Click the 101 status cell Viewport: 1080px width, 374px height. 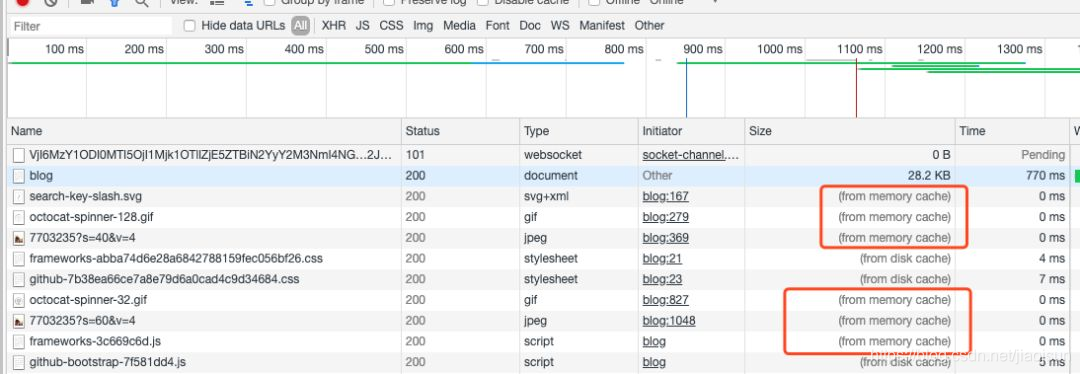415,155
